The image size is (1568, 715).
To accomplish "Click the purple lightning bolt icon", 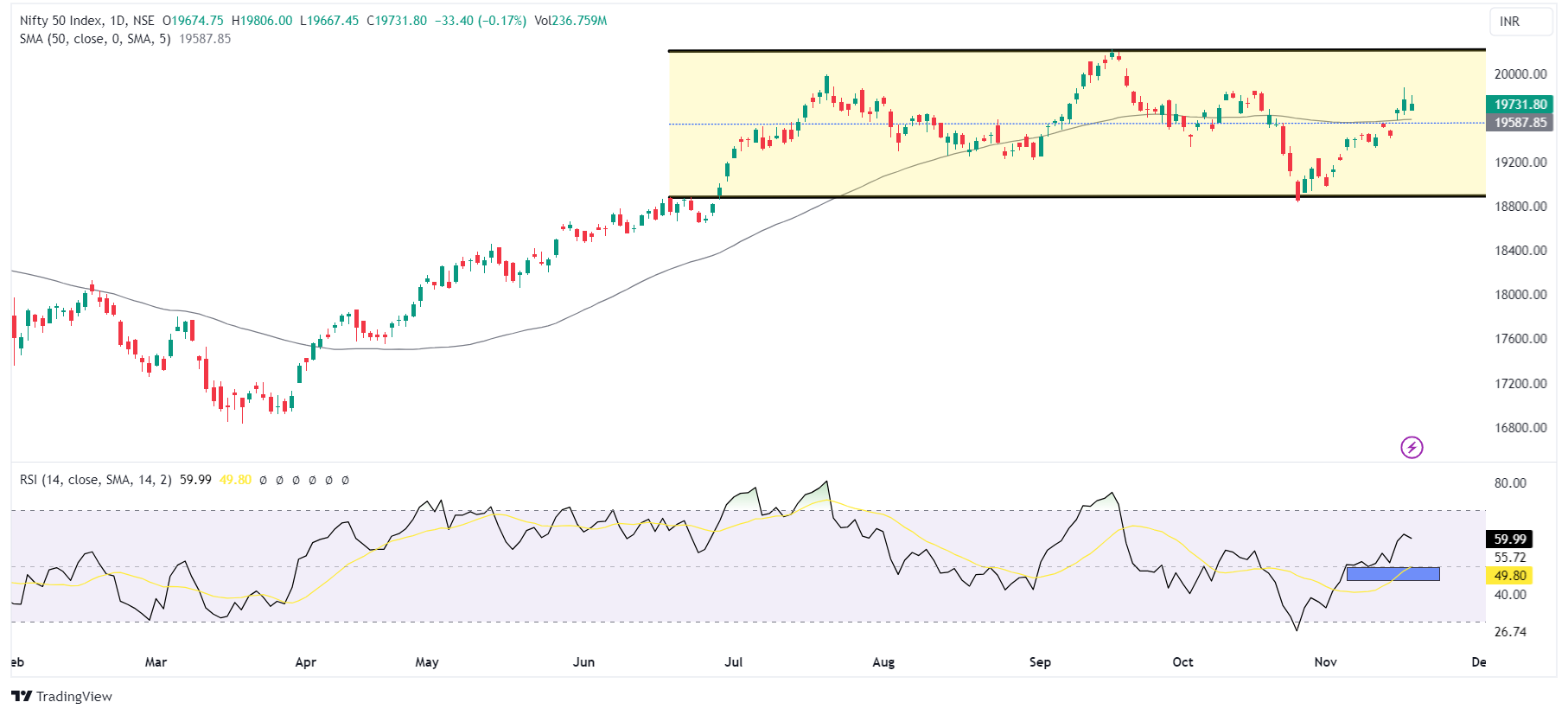I will click(1411, 447).
